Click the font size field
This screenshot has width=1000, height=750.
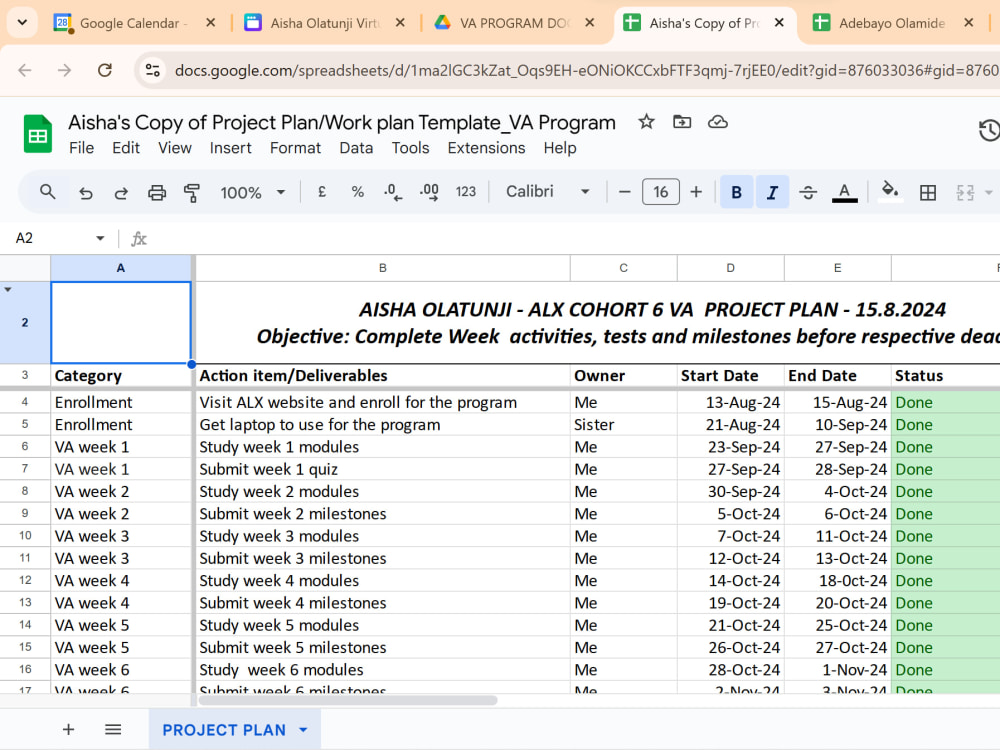click(660, 192)
